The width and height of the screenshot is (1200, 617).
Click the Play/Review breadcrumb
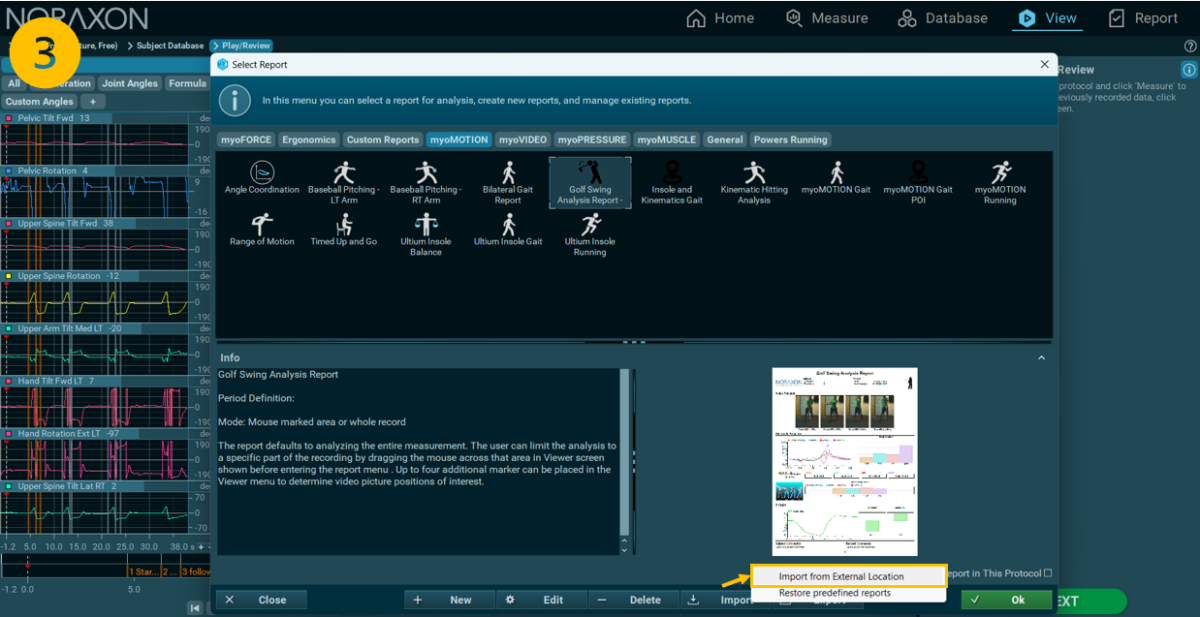coord(241,46)
